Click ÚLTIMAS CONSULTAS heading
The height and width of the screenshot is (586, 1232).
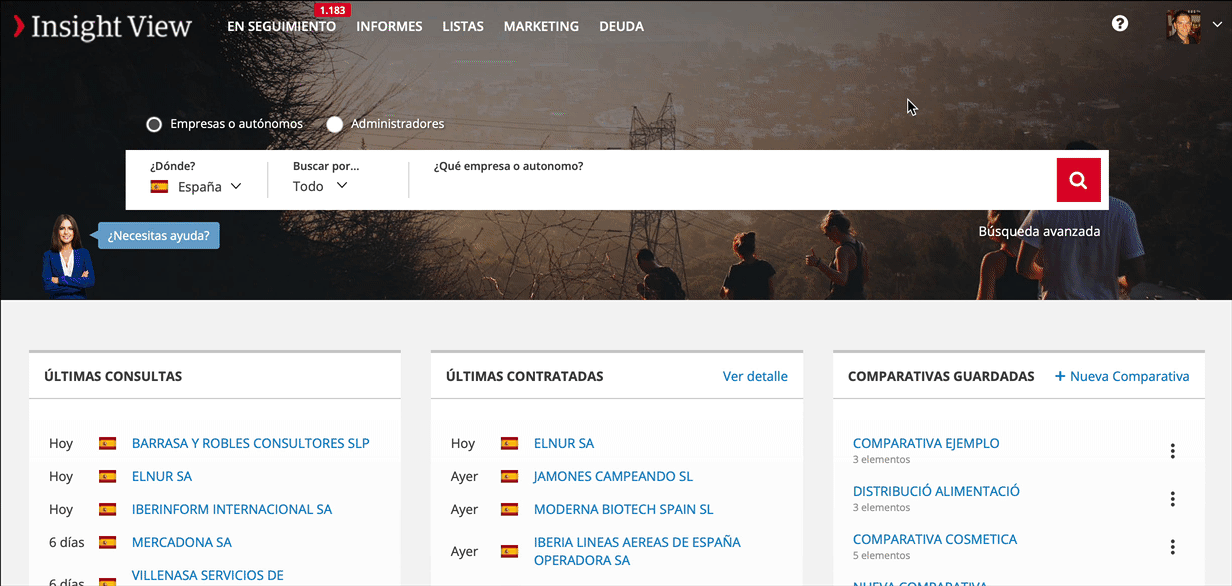click(x=113, y=377)
